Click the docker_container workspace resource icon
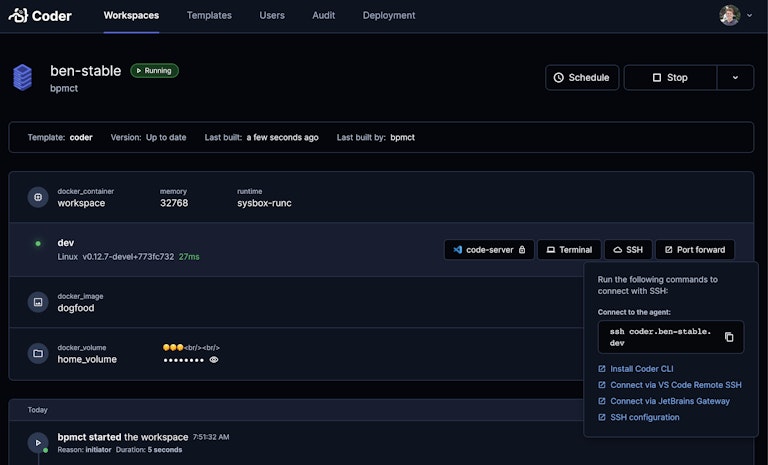Viewport: 768px width, 465px height. point(38,197)
